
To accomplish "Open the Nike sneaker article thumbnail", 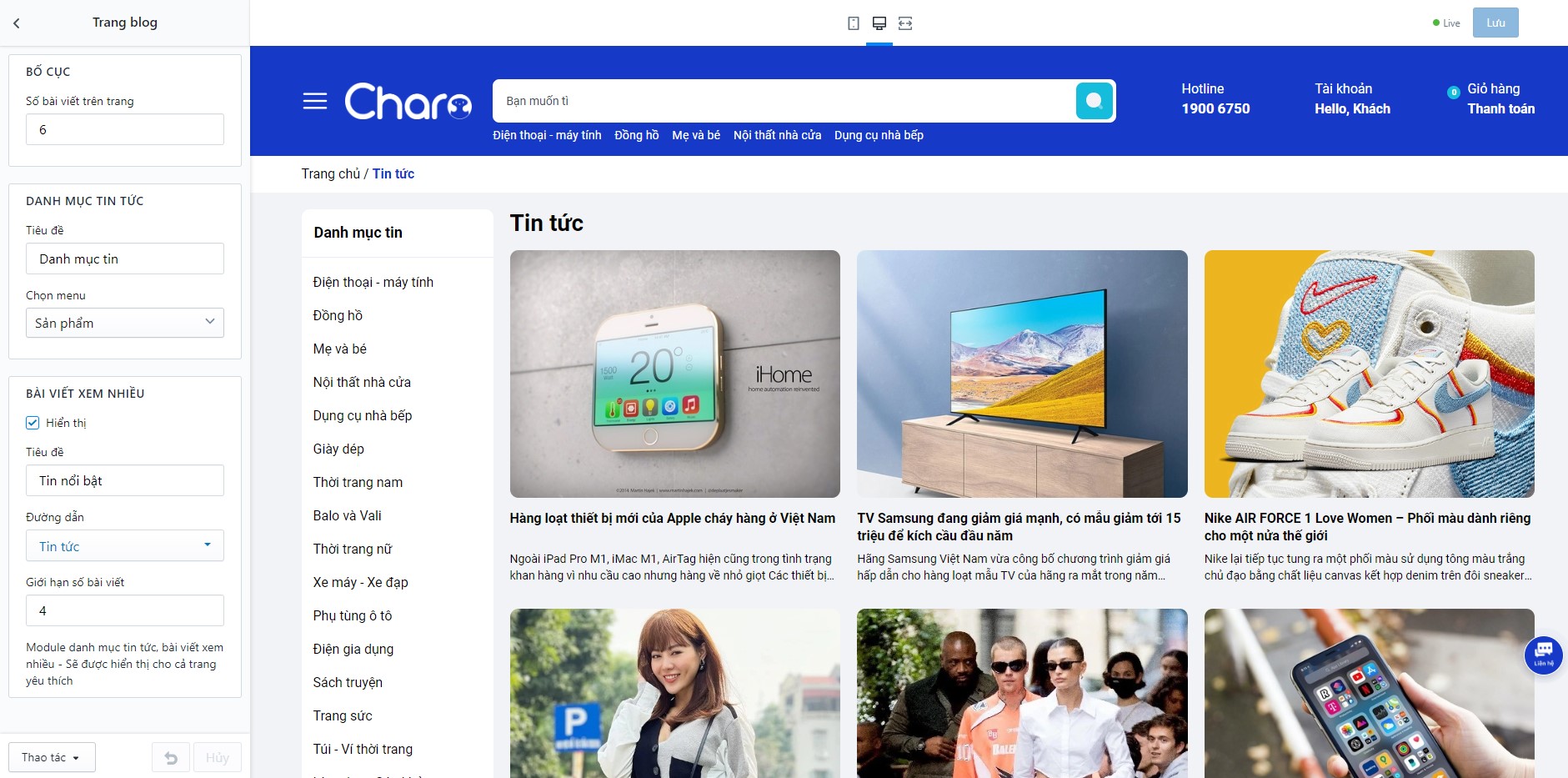I will click(x=1369, y=374).
